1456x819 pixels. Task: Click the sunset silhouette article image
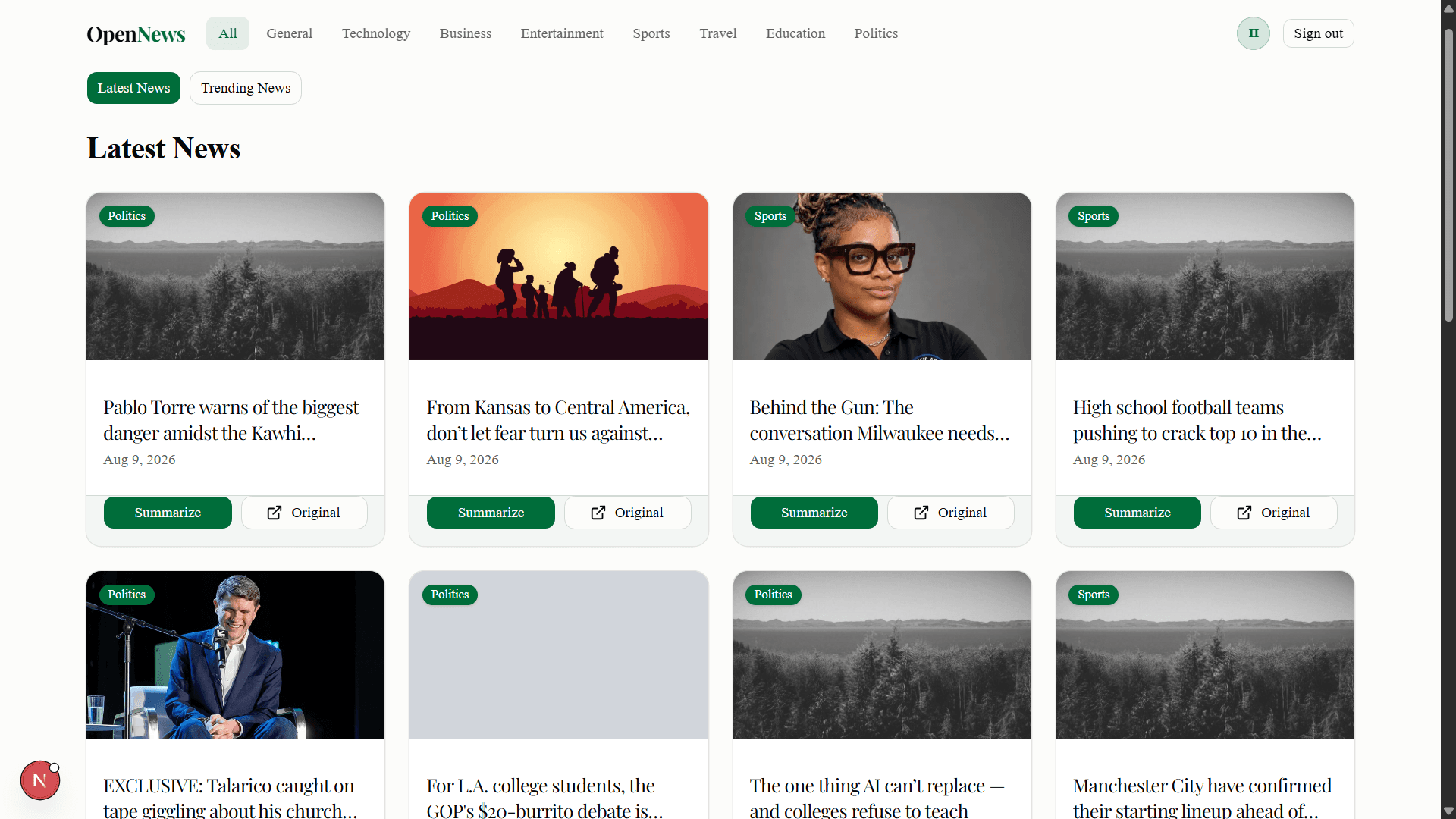[x=559, y=276]
